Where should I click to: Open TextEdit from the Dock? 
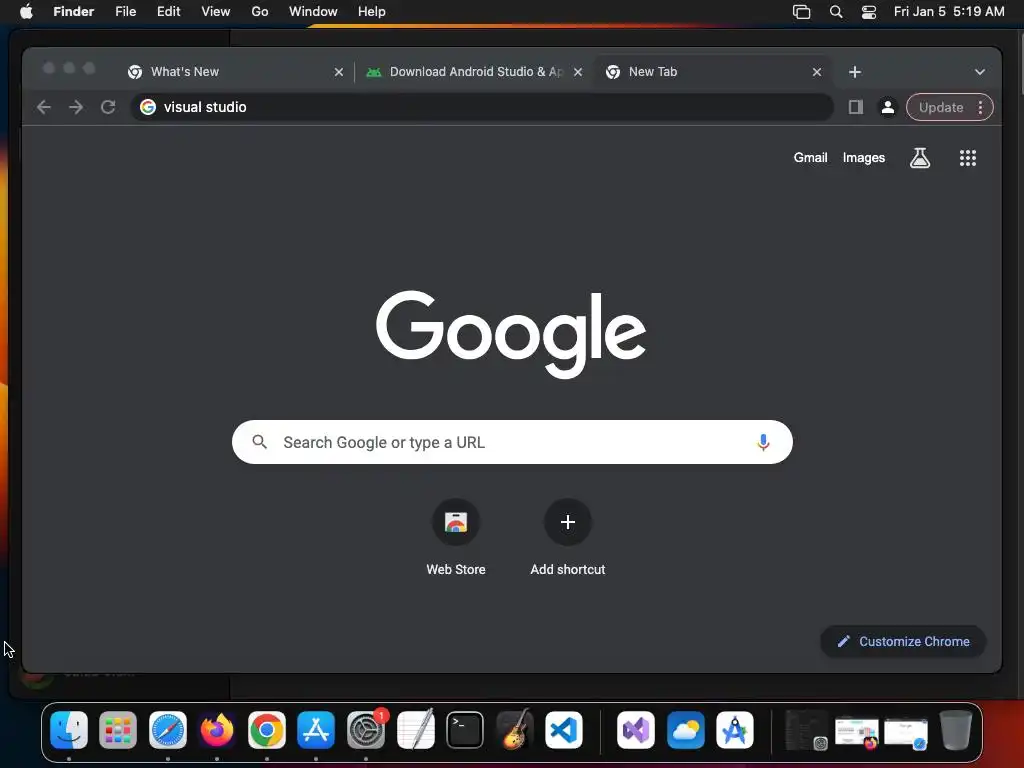(415, 729)
